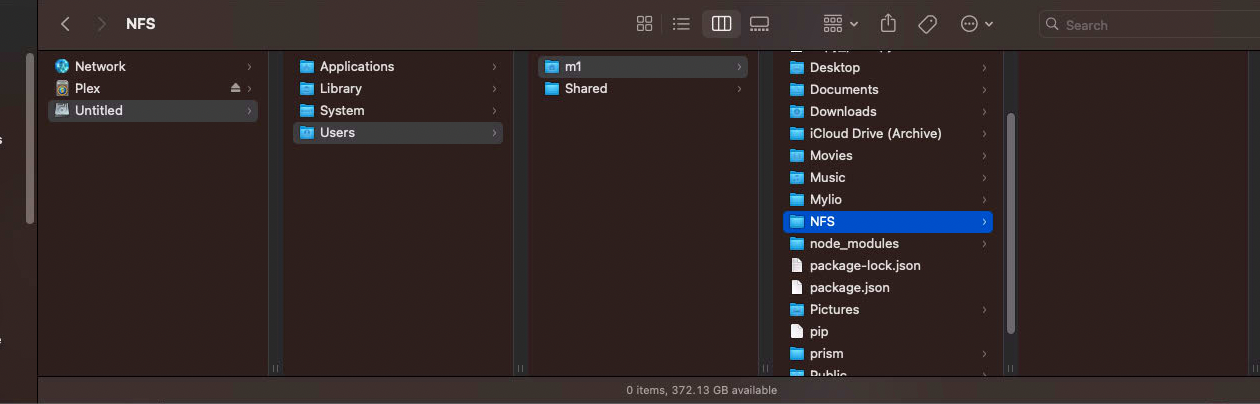
Task: Click the Share icon in toolbar
Action: tap(888, 24)
